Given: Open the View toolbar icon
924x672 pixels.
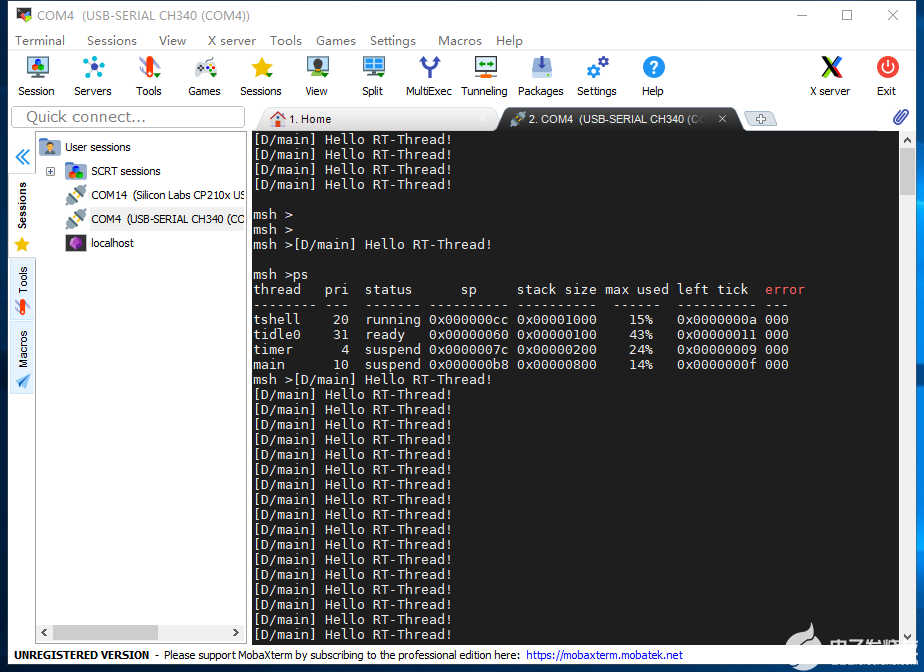Looking at the screenshot, I should tap(316, 76).
